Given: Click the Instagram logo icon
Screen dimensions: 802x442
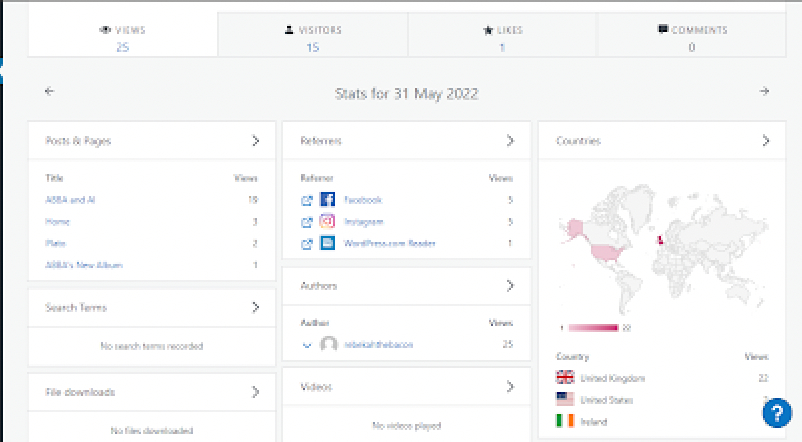Looking at the screenshot, I should pyautogui.click(x=327, y=221).
